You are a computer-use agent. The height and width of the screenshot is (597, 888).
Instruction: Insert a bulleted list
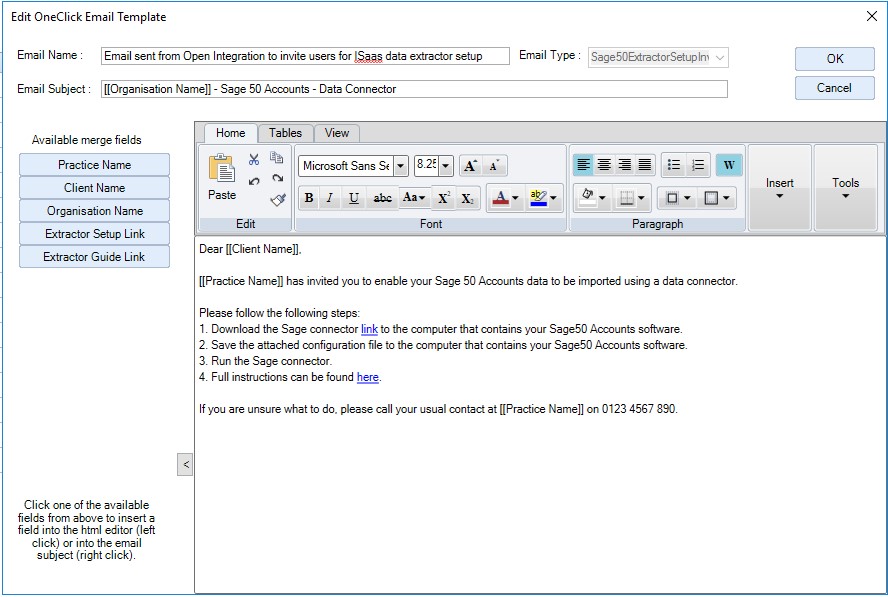click(x=674, y=165)
